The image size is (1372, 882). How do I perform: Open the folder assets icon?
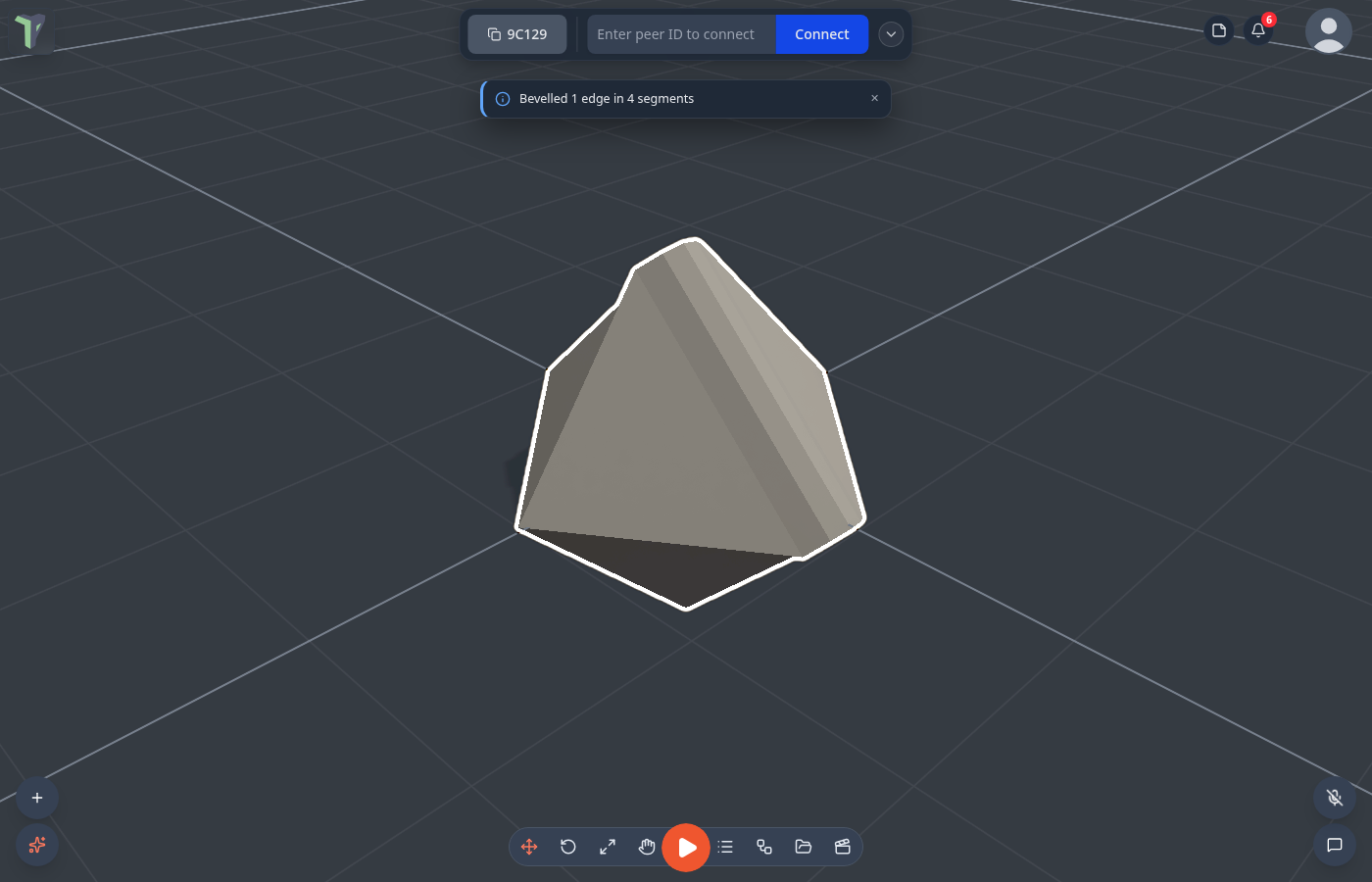point(804,847)
